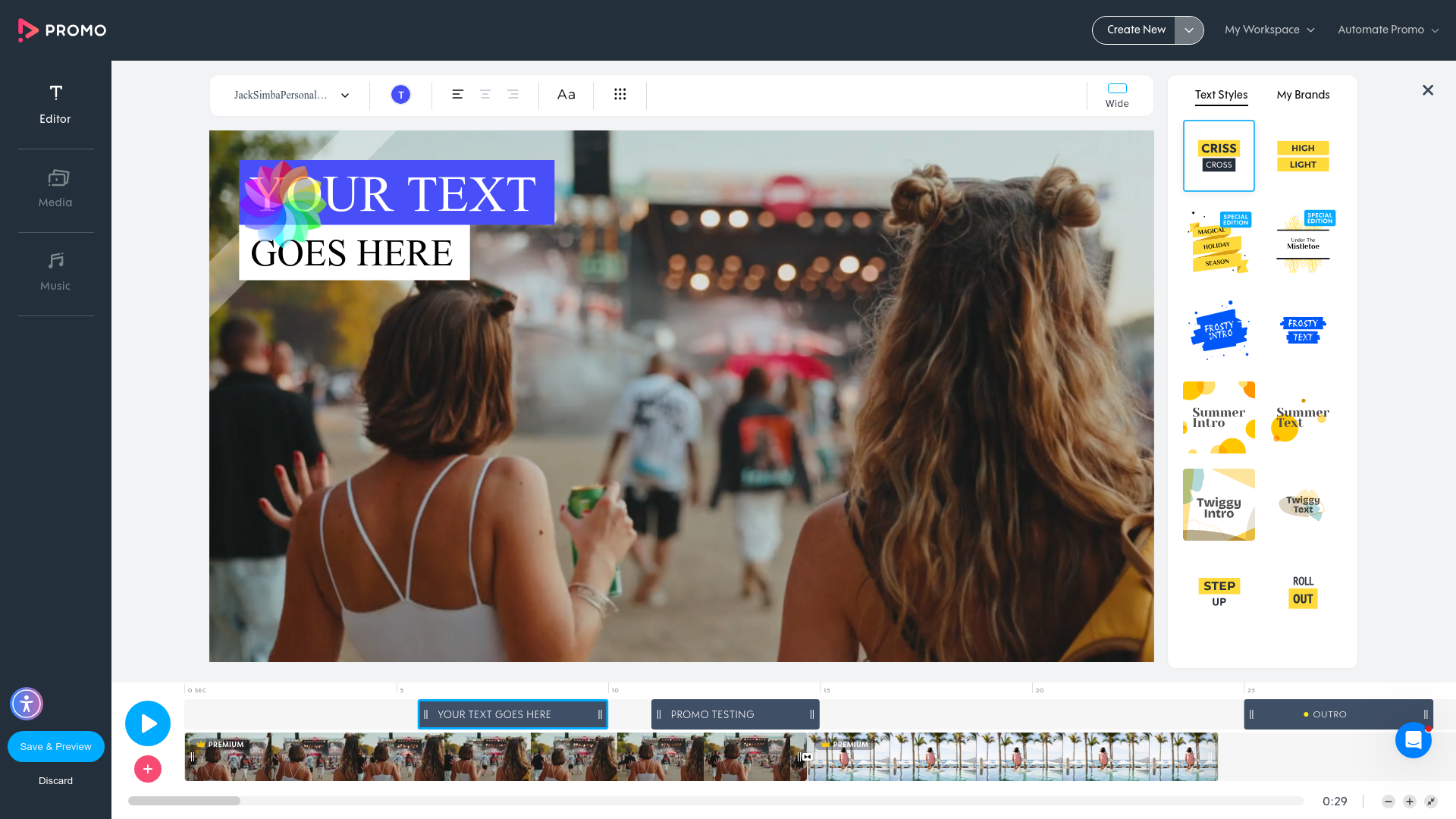Select the PROMO TESTING timeline clip
The image size is (1456, 819).
735,714
